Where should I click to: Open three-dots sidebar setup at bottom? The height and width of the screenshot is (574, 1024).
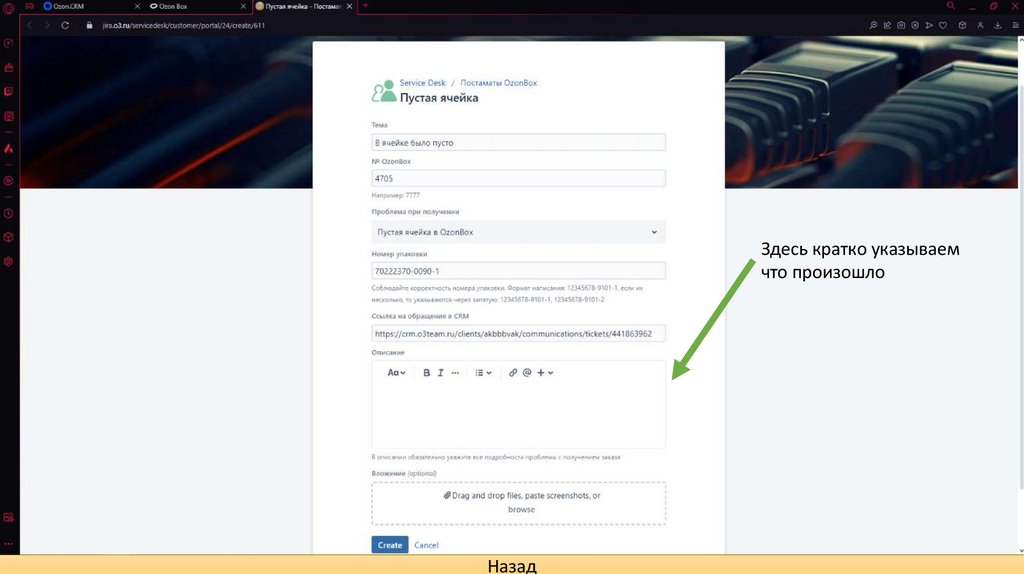(x=8, y=543)
